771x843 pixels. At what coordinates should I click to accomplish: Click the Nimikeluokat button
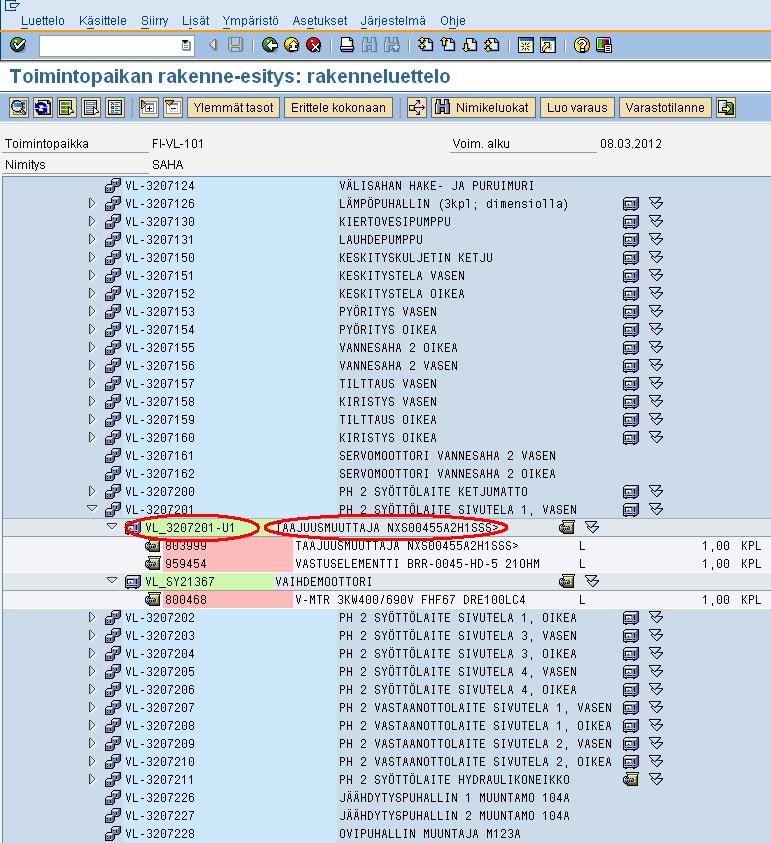coord(483,108)
